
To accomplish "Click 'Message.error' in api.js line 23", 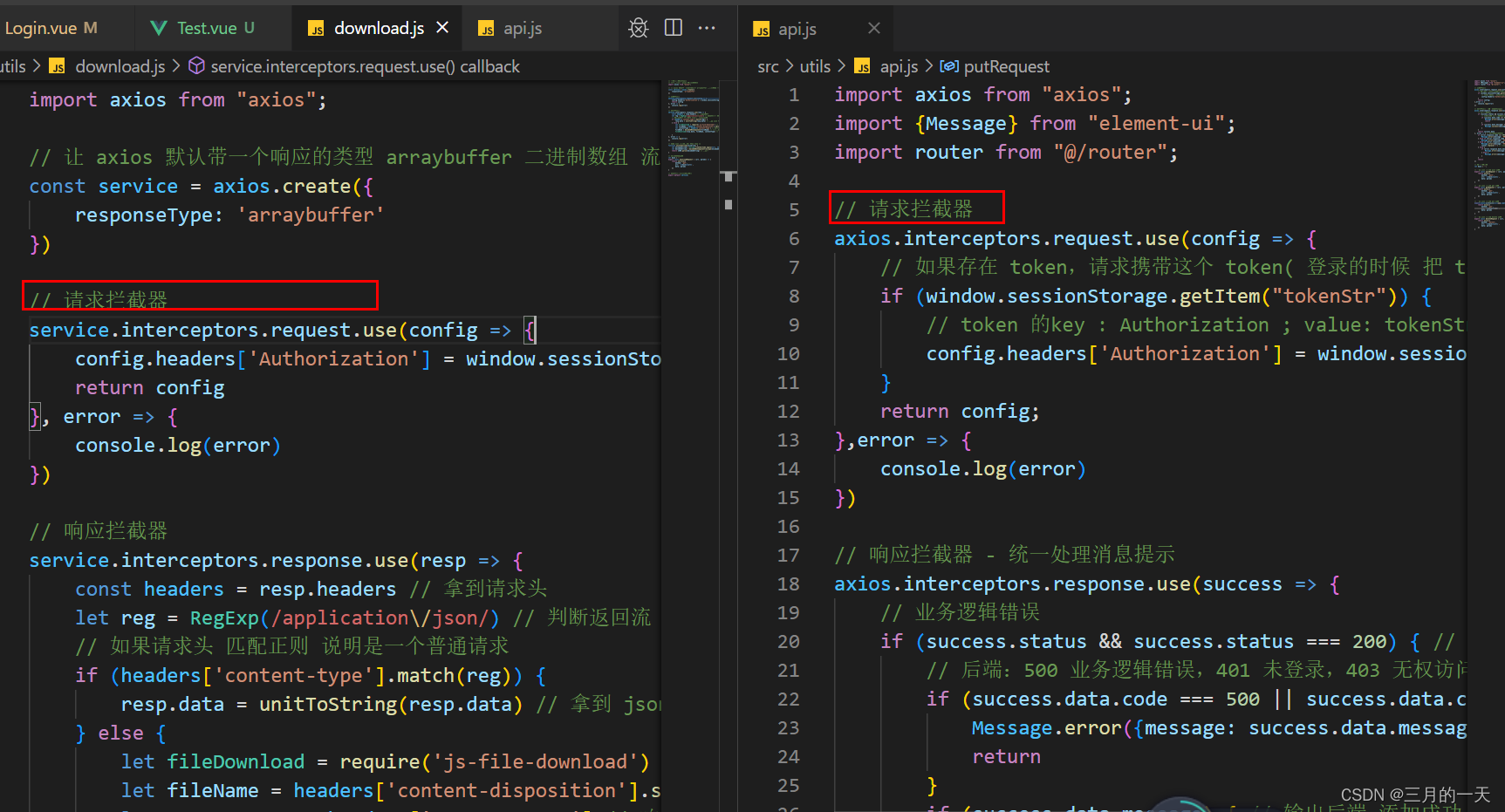I will pyautogui.click(x=1046, y=727).
